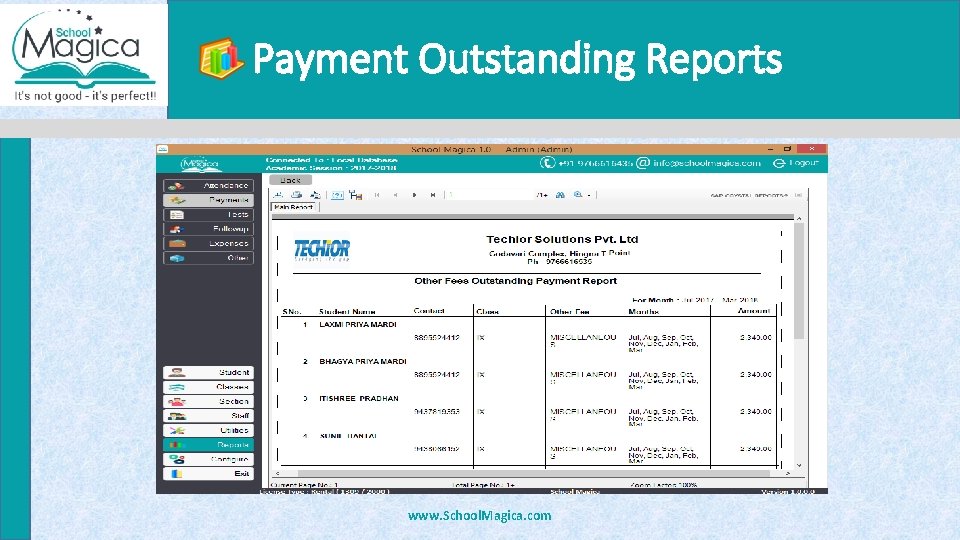Click the Amount column header
Image resolution: width=960 pixels, height=540 pixels.
(754, 311)
